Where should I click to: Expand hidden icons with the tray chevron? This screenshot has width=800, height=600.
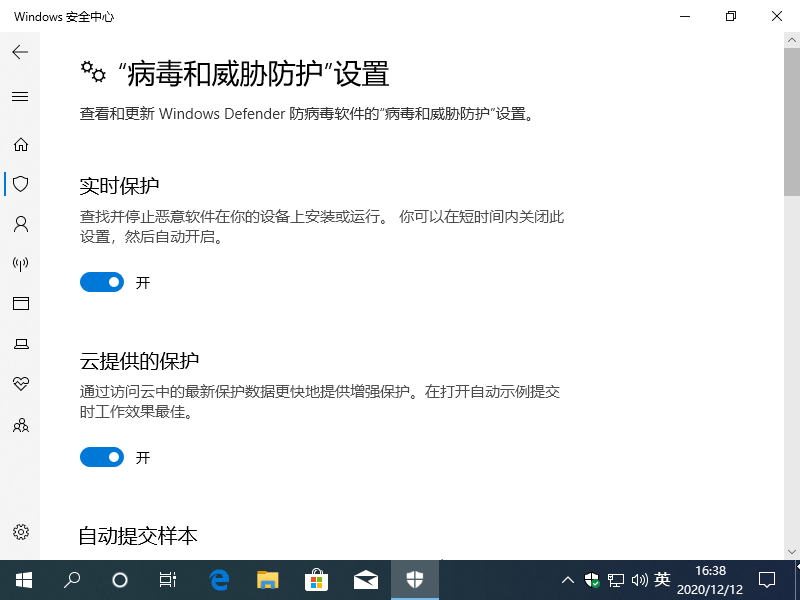pyautogui.click(x=567, y=580)
